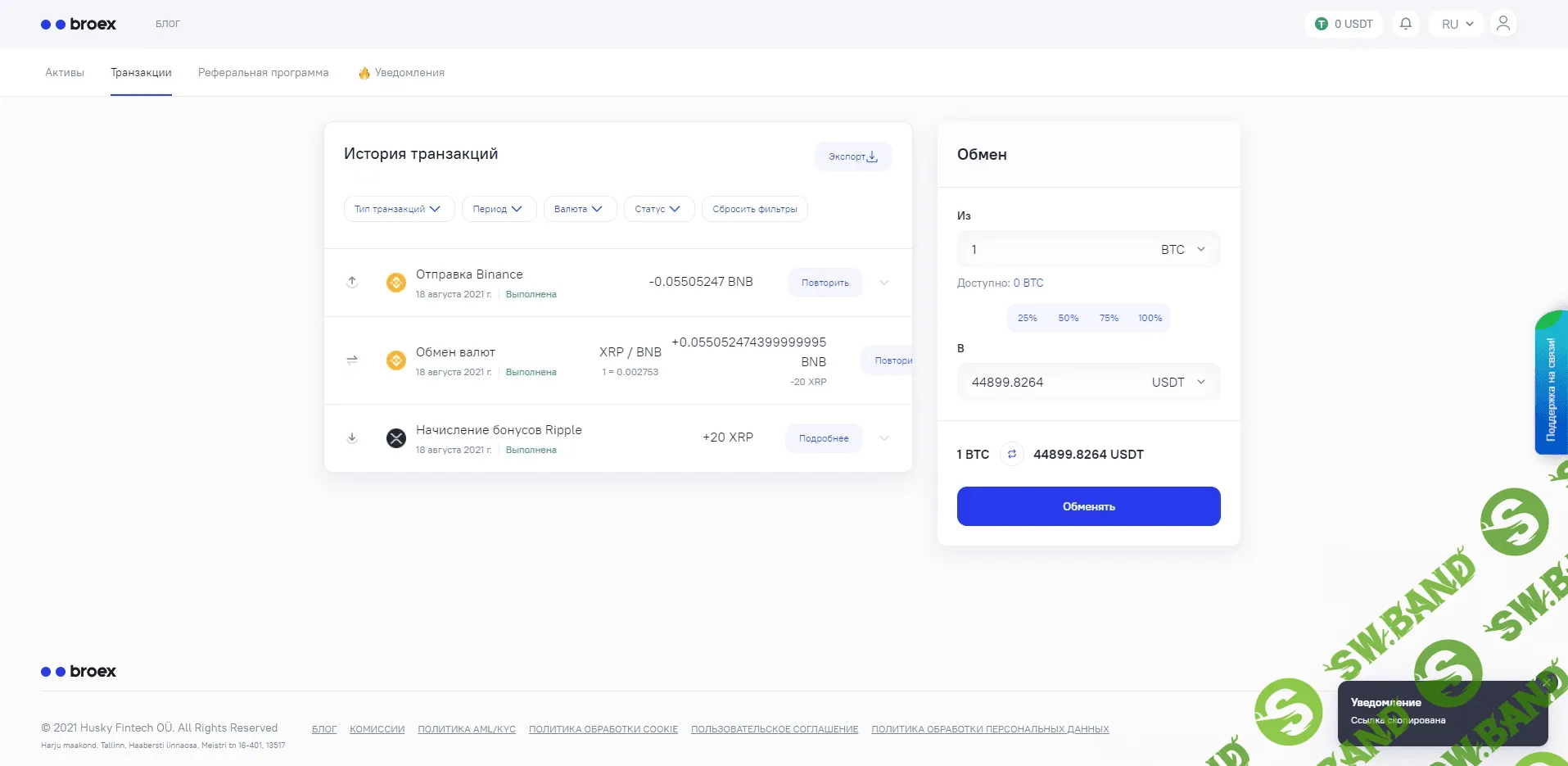
Task: Switch to the Активы tab
Action: pyautogui.click(x=65, y=73)
